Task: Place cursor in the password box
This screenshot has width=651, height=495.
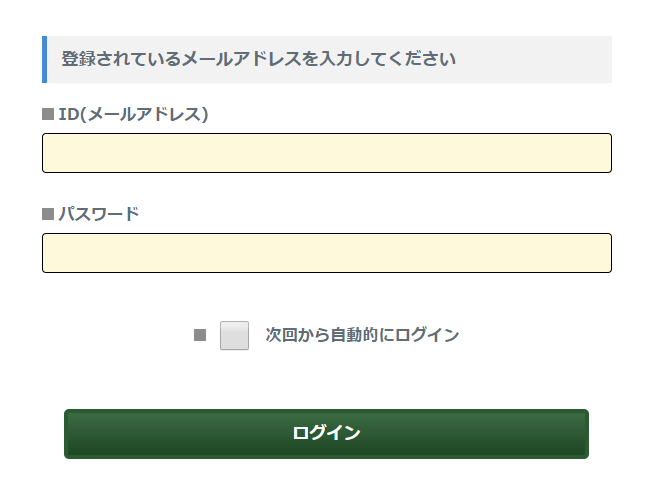Action: pyautogui.click(x=326, y=253)
